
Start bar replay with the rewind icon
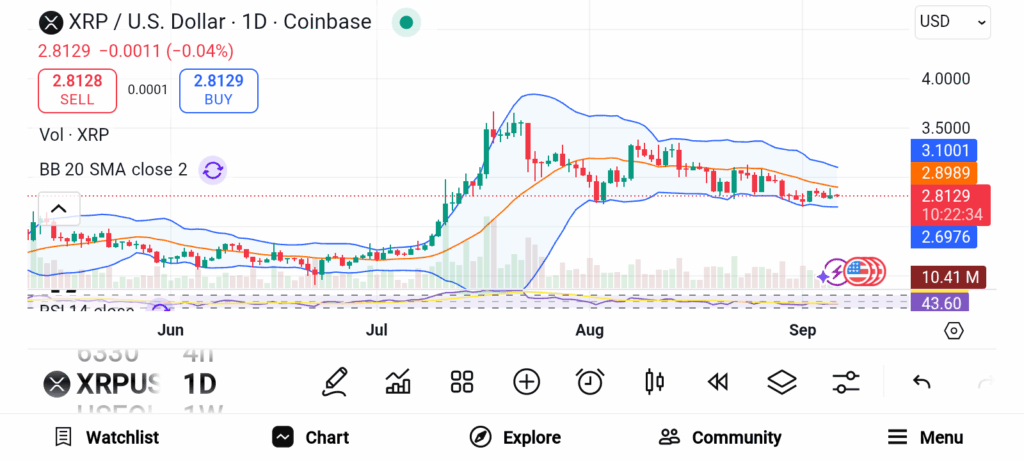coord(717,381)
